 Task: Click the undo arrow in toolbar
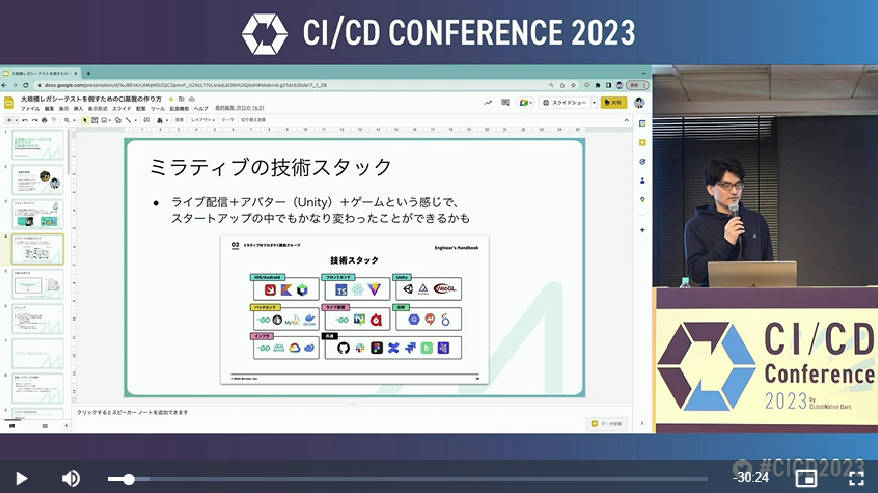click(25, 120)
